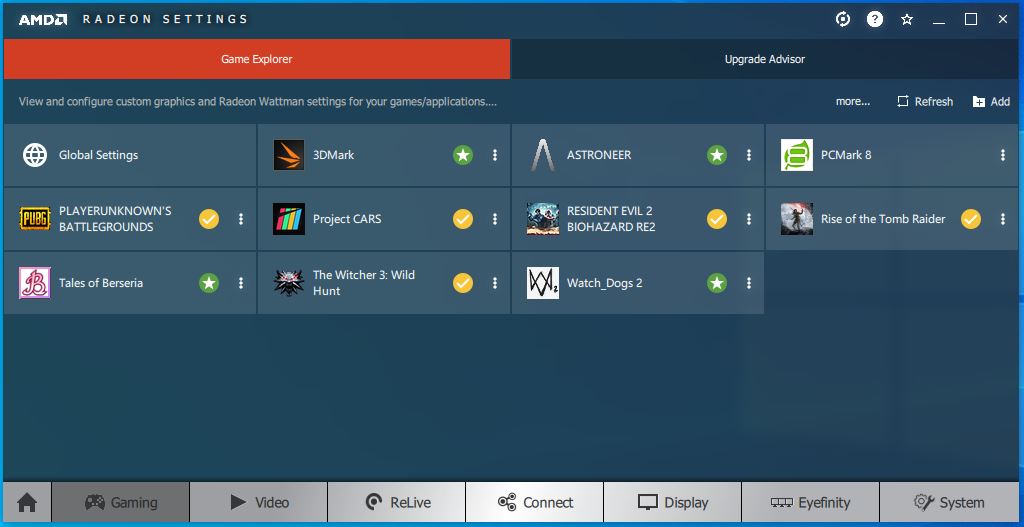Click the Watch_Dogs 2 logo icon

click(543, 283)
